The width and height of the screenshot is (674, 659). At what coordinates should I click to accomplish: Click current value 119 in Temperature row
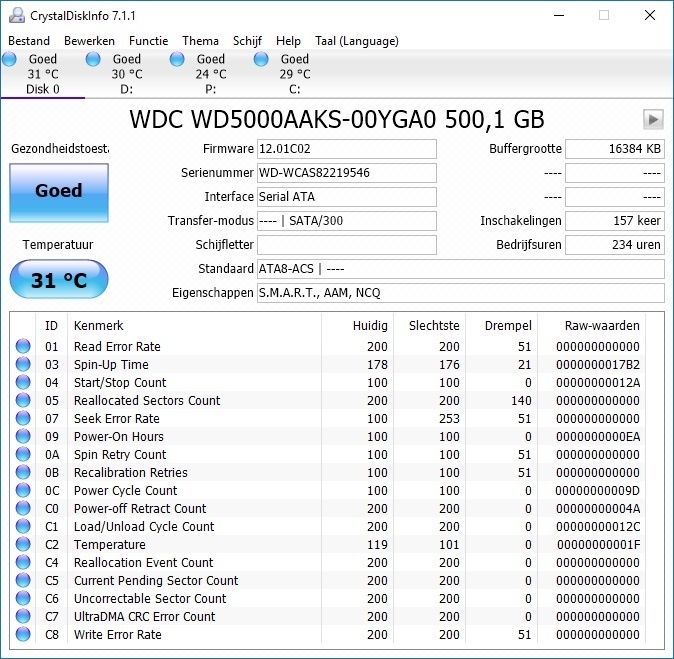pos(377,545)
